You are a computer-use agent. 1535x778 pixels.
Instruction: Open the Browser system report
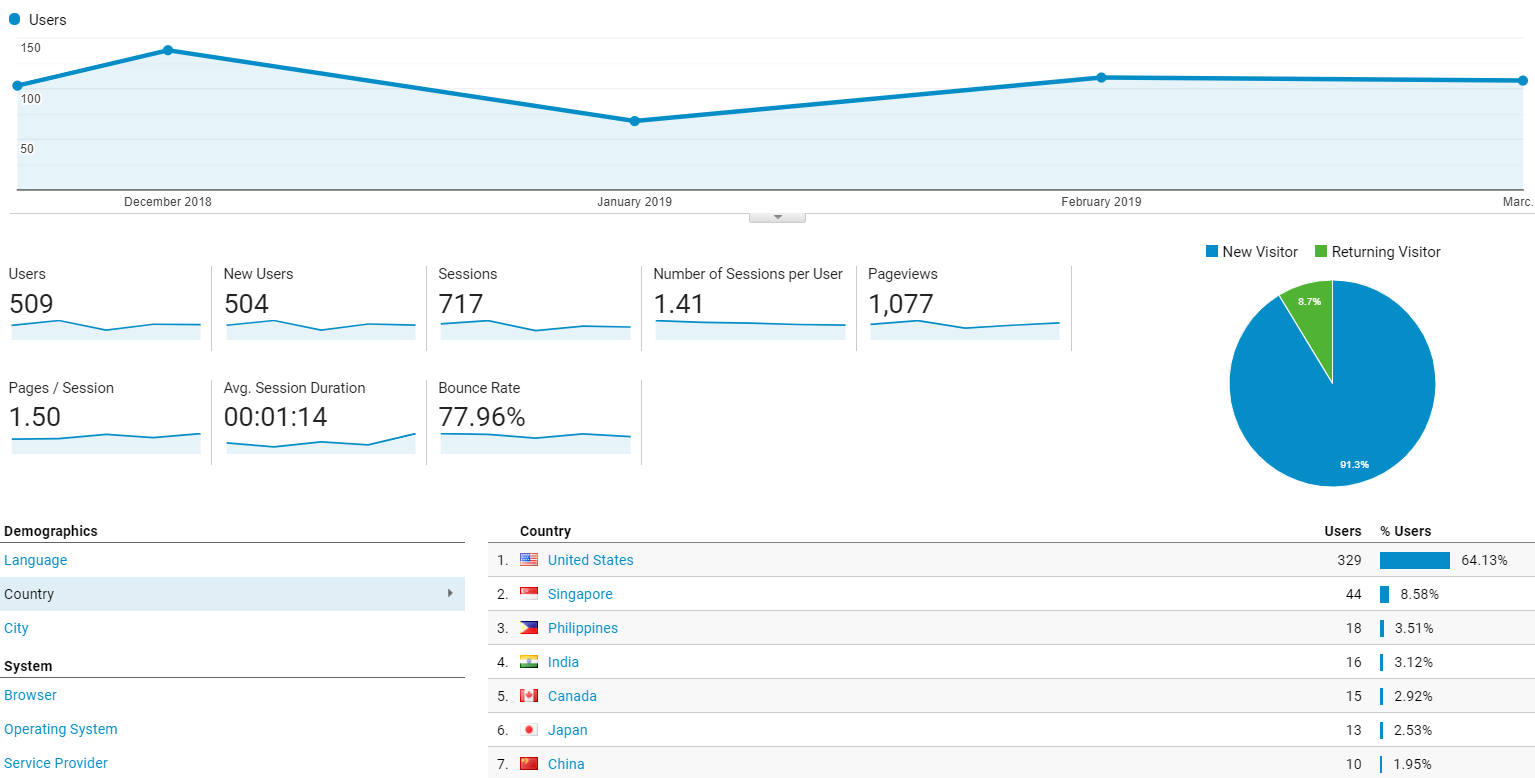coord(30,695)
